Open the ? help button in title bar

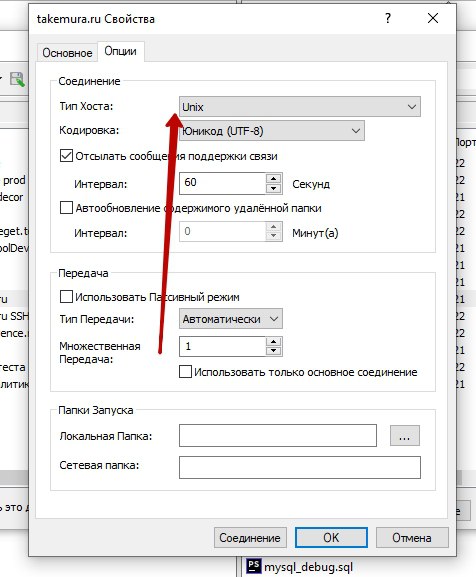[x=388, y=18]
